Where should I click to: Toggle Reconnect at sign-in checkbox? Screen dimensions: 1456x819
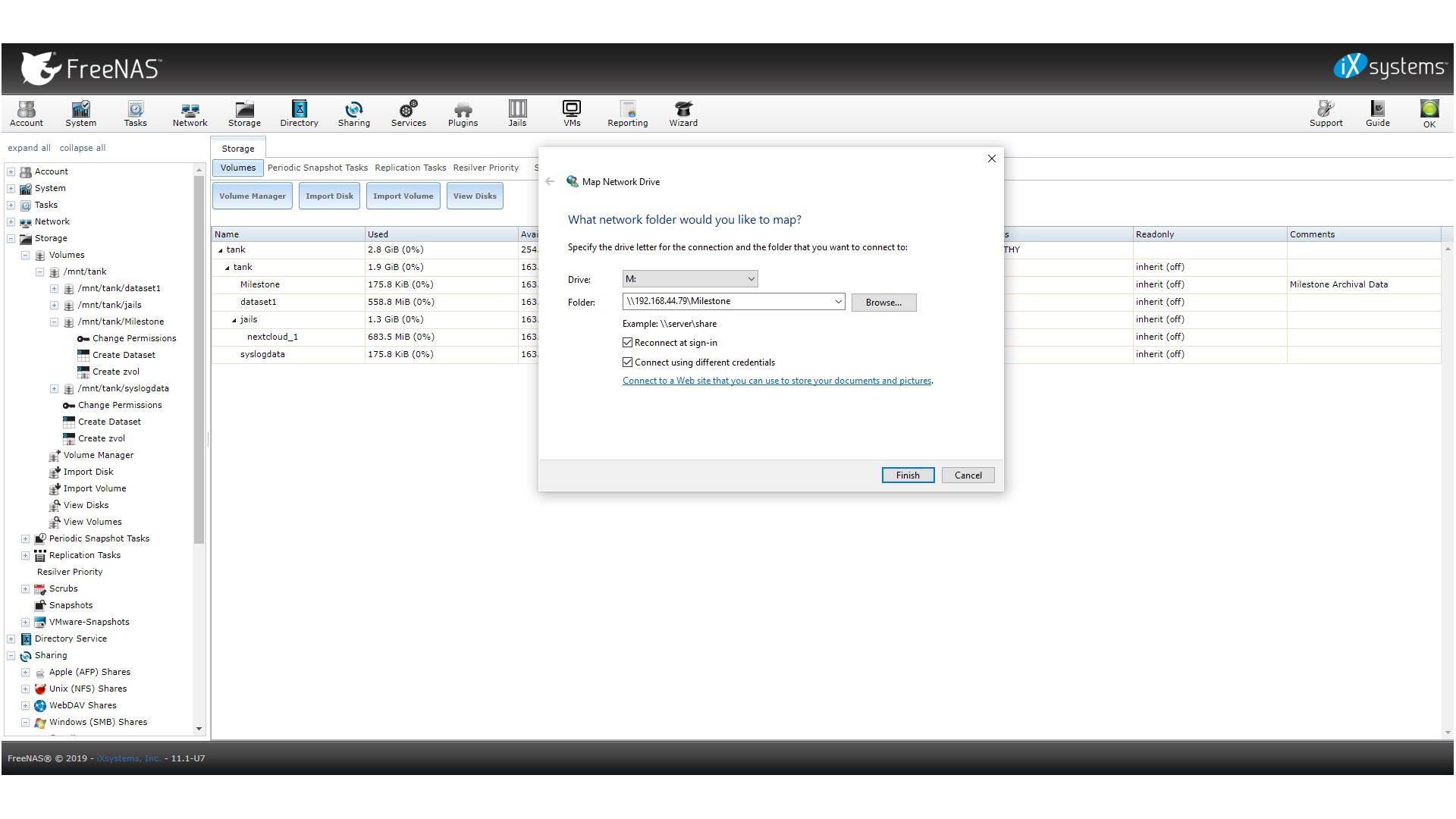(x=627, y=343)
